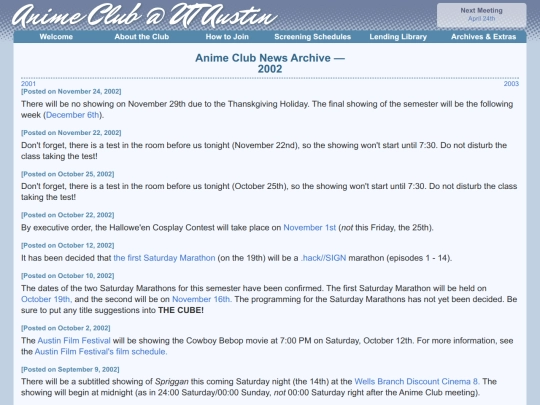Open Archives & Extras menu item
The image size is (540, 405).
click(484, 37)
